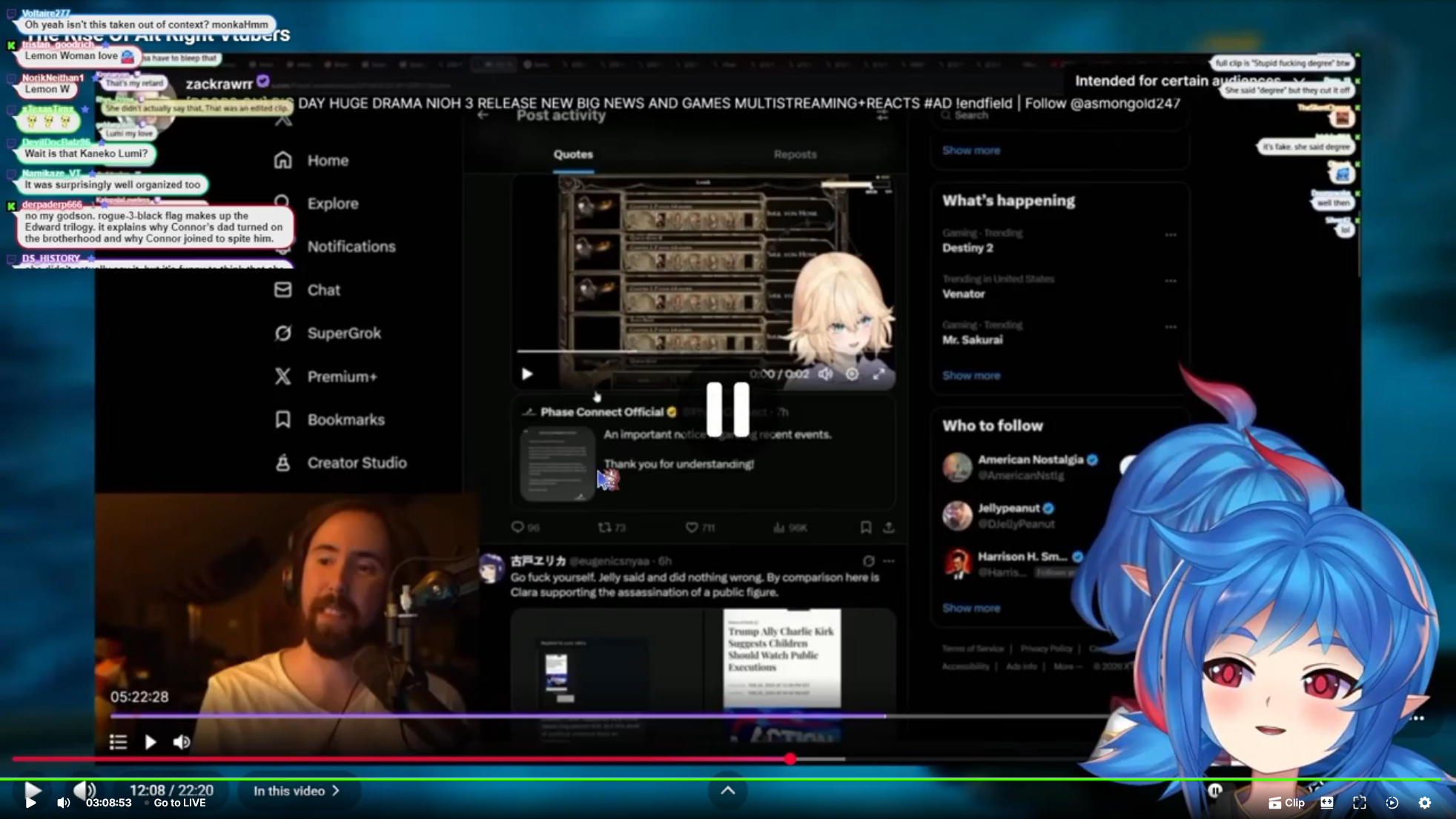Click the Venator trending topic
The image size is (1456, 819).
(x=964, y=294)
